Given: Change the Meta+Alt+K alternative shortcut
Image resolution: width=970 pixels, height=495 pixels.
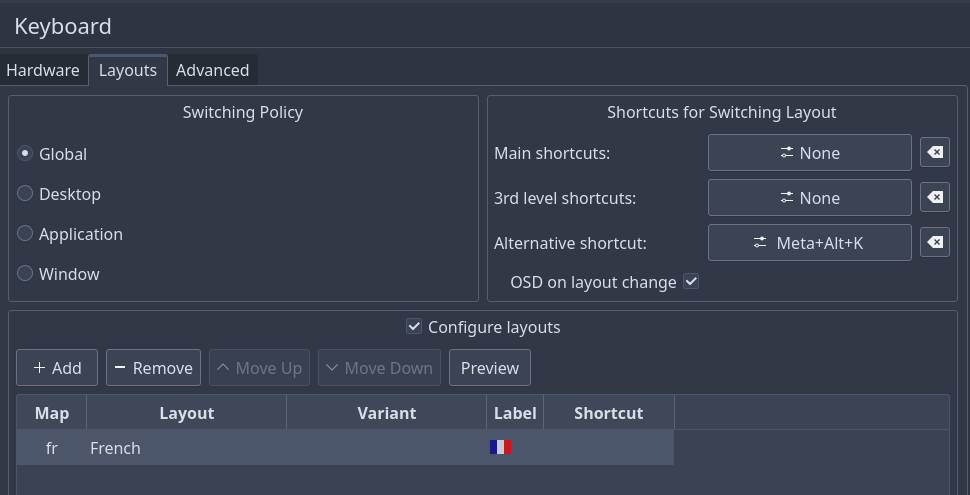Looking at the screenshot, I should click(x=809, y=243).
